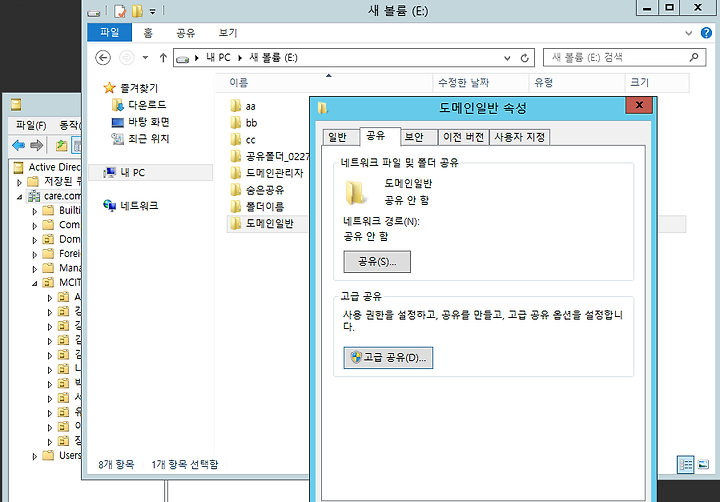The width and height of the screenshot is (720, 502).
Task: Open Explorer help question mark
Action: (706, 33)
